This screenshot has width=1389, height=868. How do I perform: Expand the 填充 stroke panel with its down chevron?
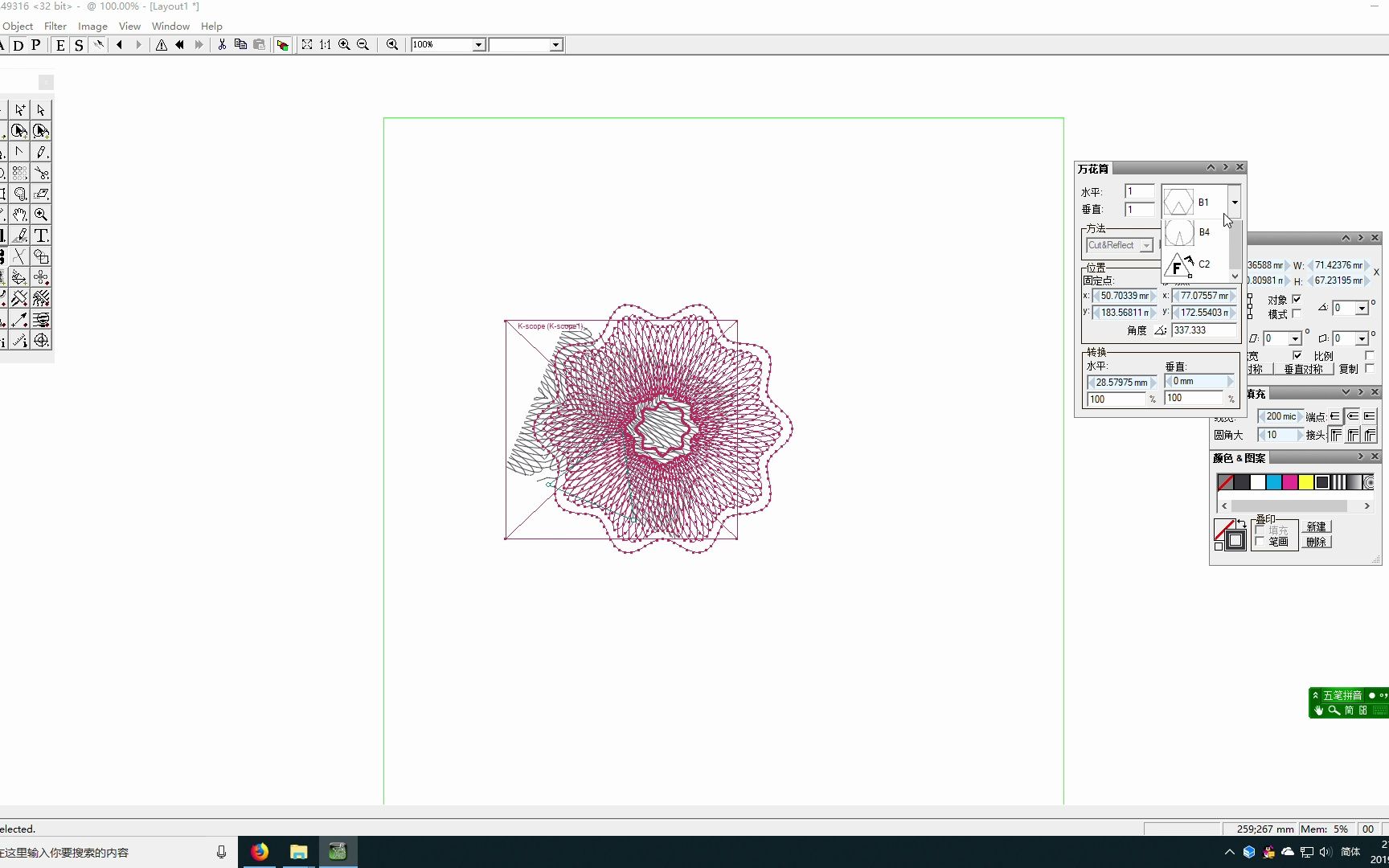(1346, 392)
